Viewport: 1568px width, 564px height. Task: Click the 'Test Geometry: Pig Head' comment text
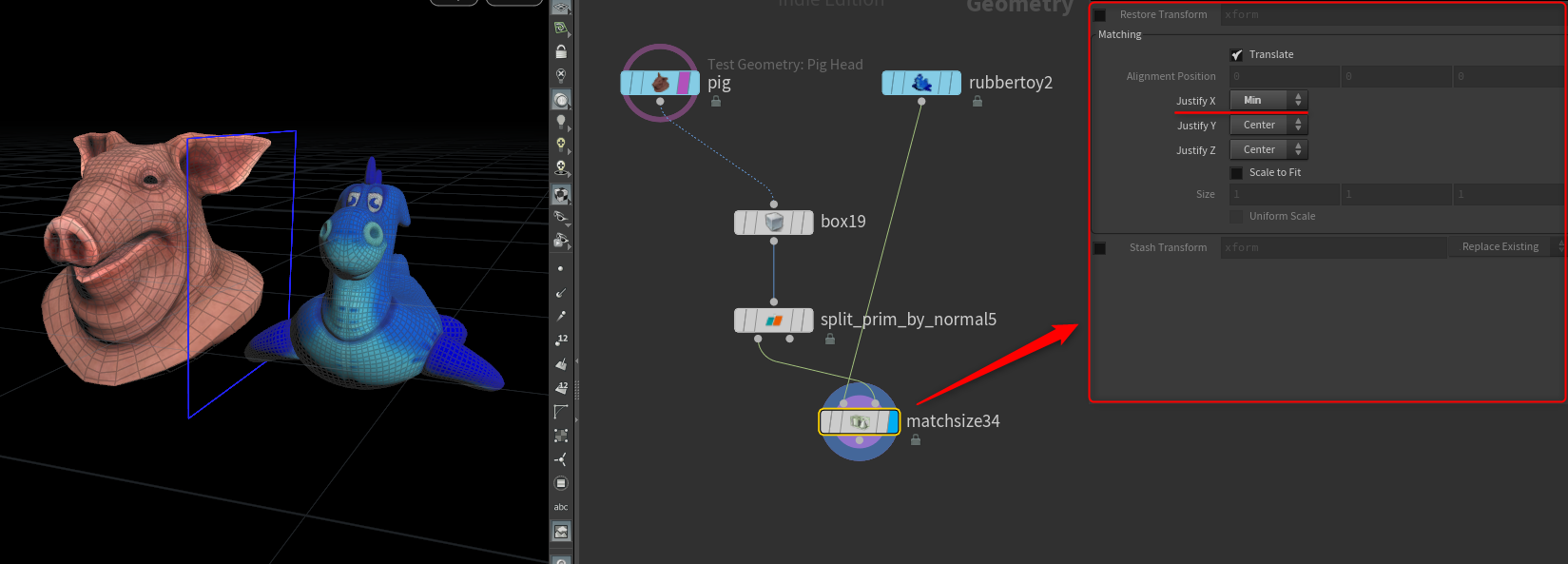(x=784, y=65)
